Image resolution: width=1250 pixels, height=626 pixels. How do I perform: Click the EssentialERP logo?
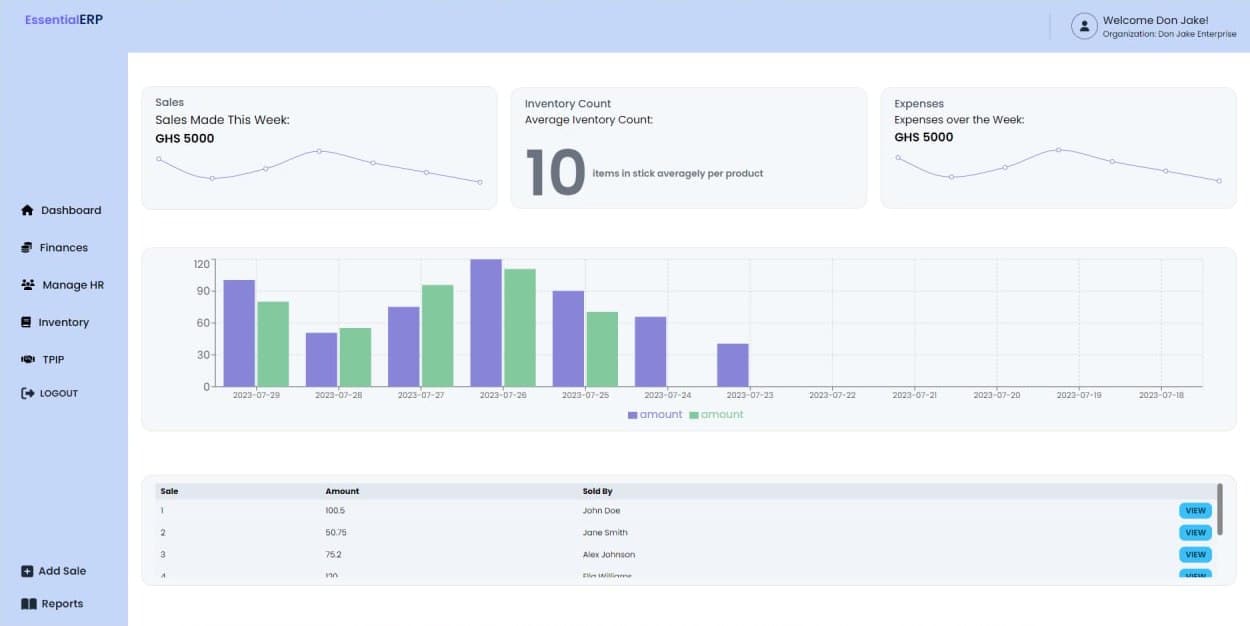pyautogui.click(x=64, y=19)
